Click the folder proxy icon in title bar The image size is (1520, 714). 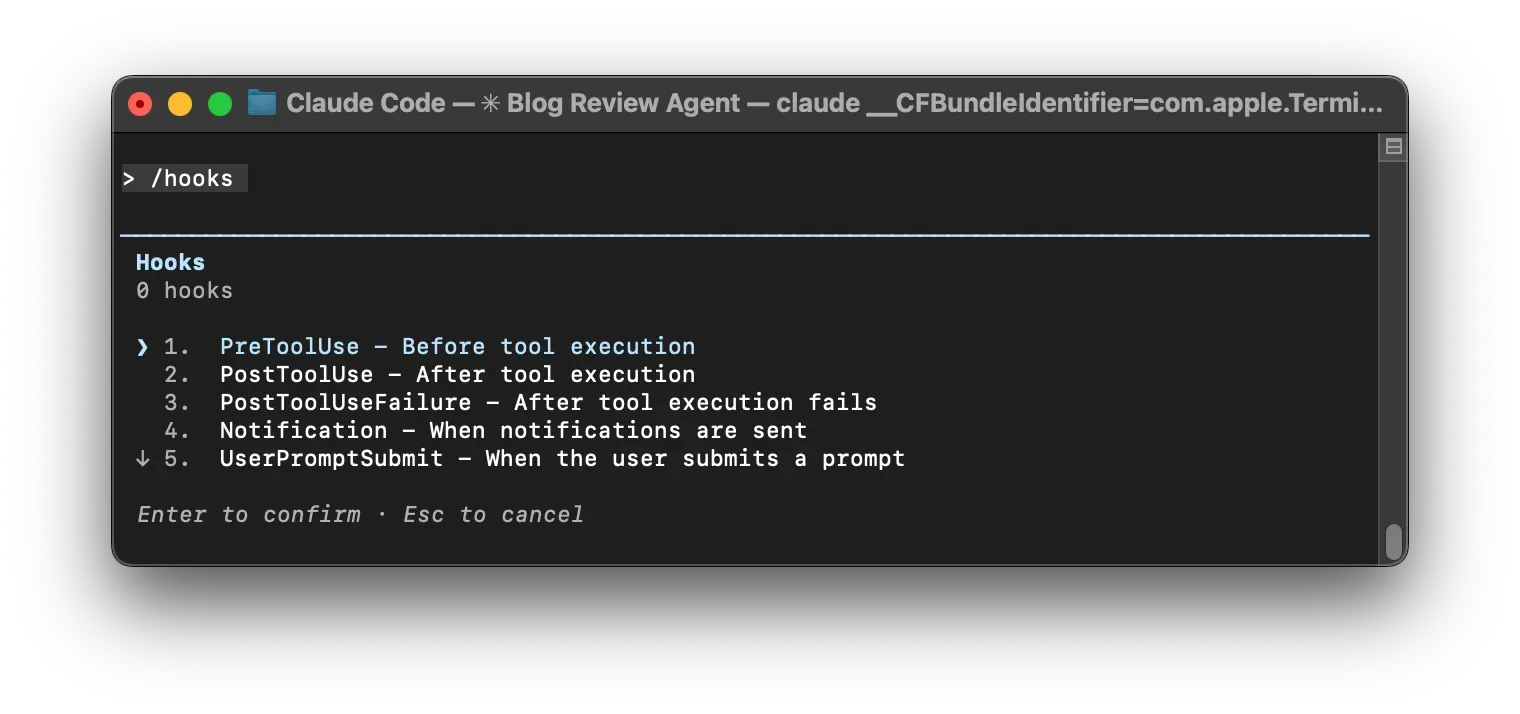(261, 103)
